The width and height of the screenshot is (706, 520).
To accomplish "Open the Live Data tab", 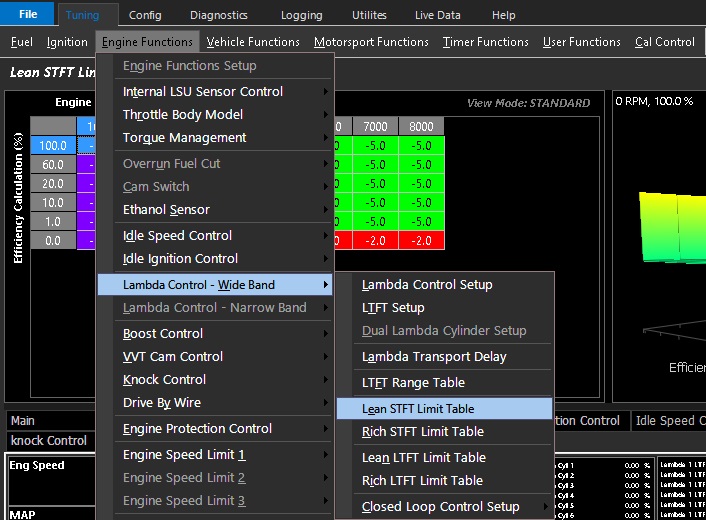I will click(438, 15).
